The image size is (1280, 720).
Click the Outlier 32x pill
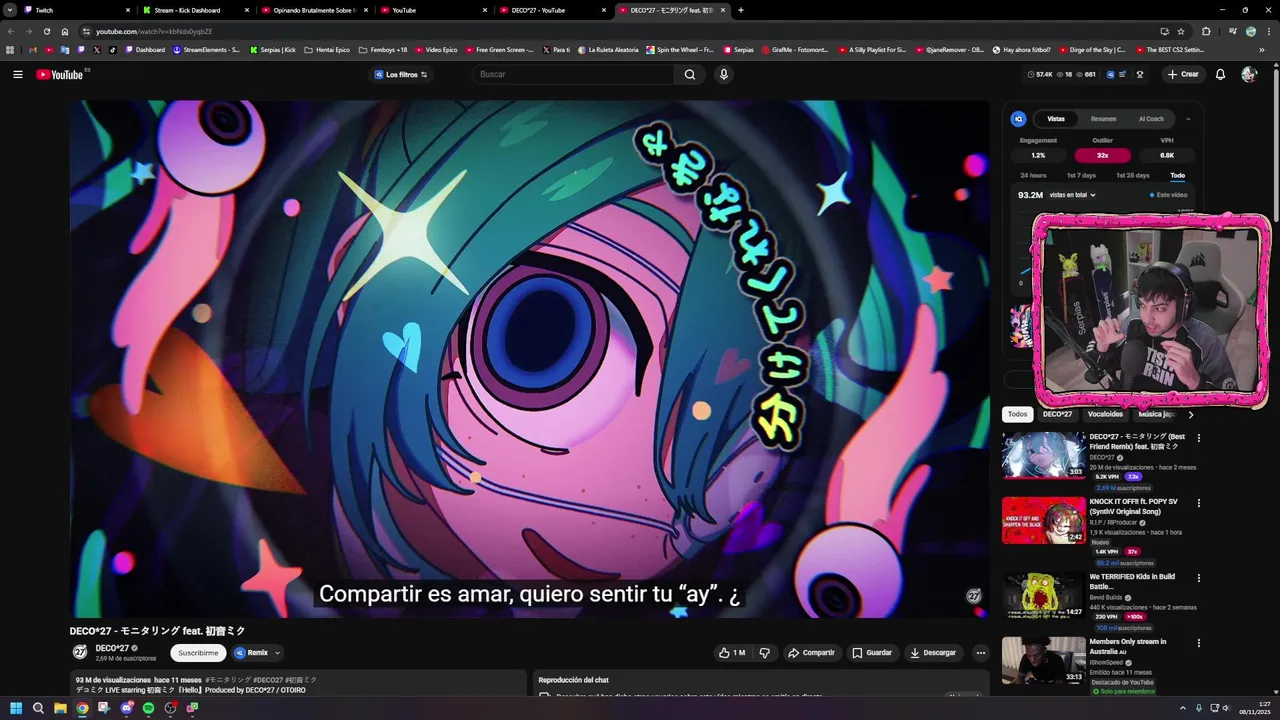tap(1102, 155)
